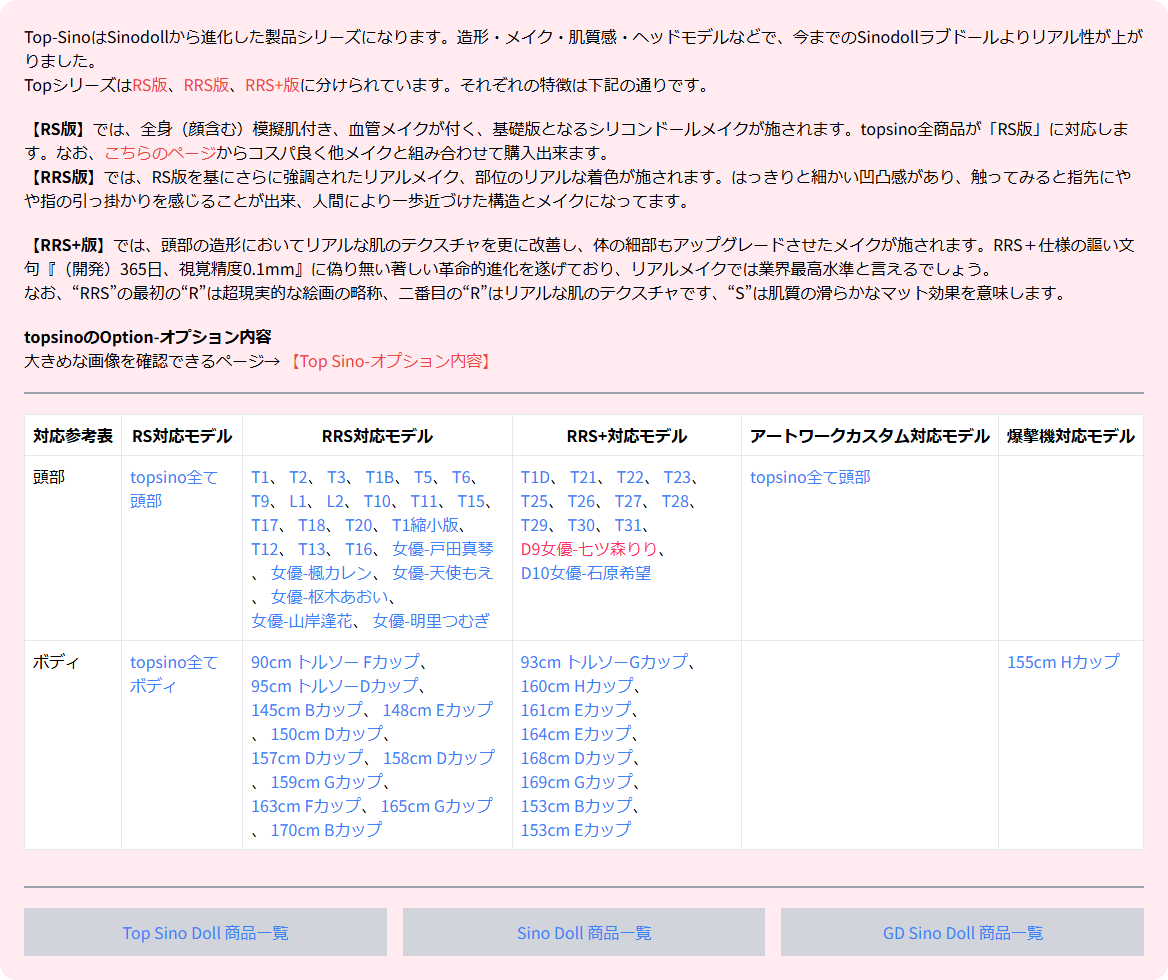Select head model T6 link
Image resolution: width=1168 pixels, height=980 pixels.
tap(462, 477)
